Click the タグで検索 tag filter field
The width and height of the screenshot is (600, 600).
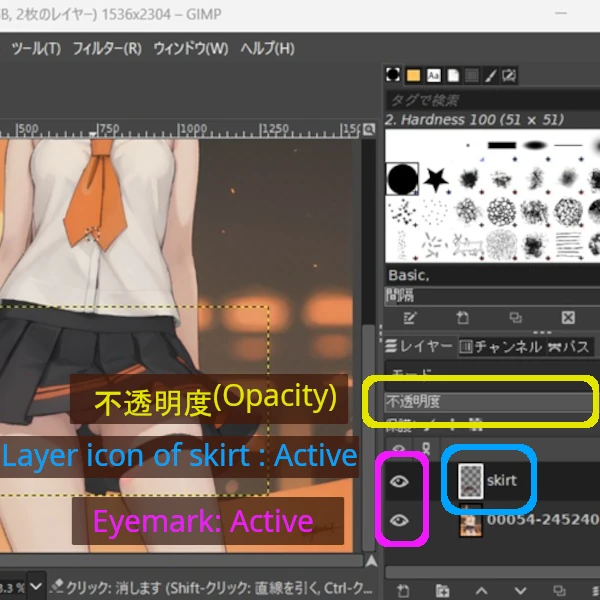(x=492, y=101)
